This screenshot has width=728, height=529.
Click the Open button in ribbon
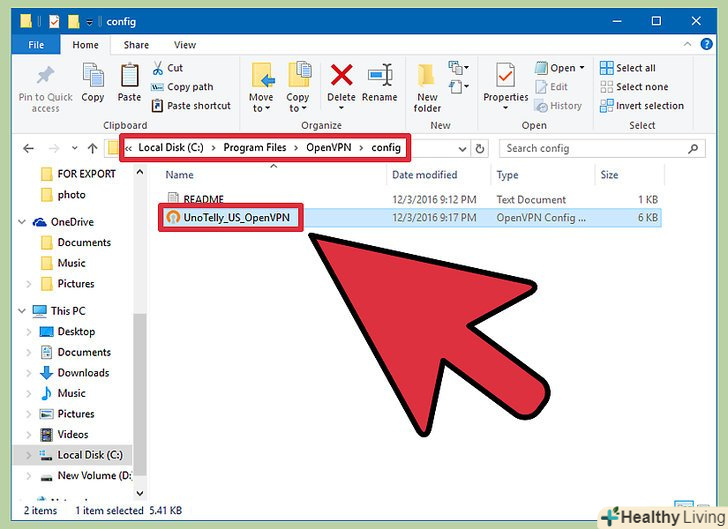coord(559,68)
